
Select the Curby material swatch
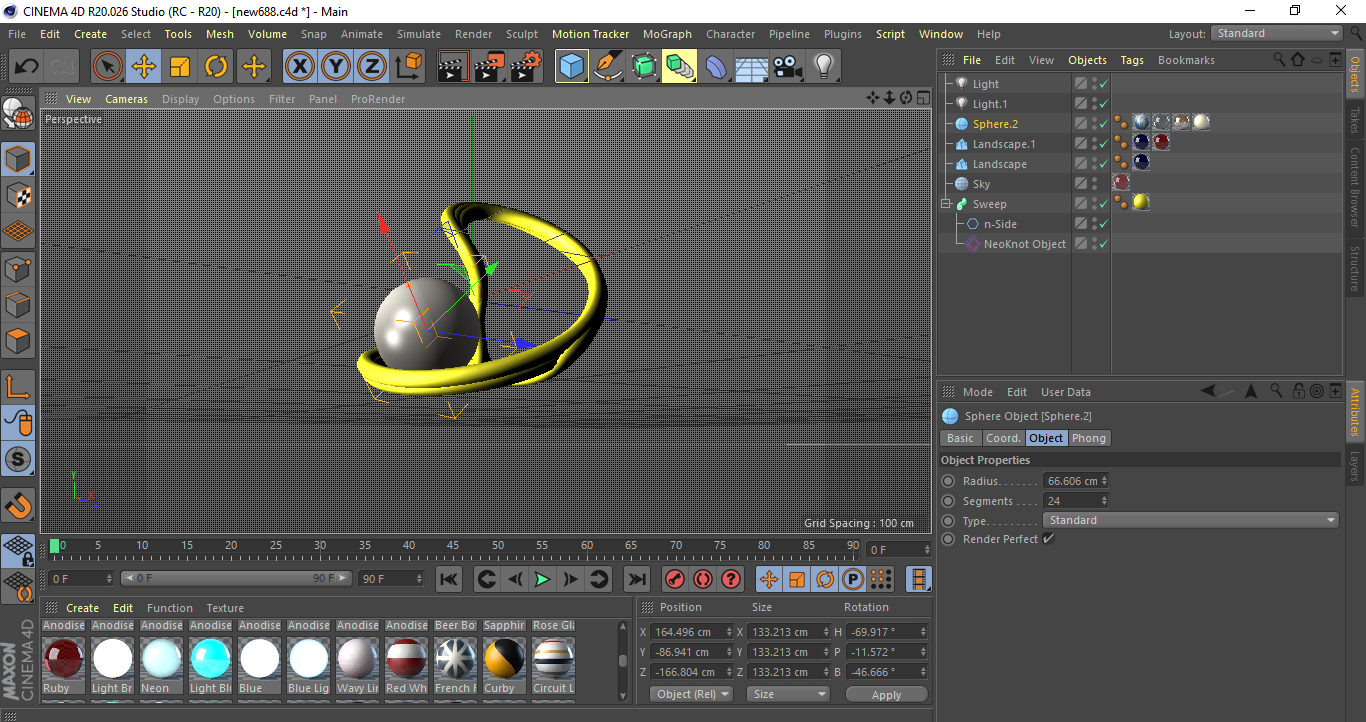pyautogui.click(x=504, y=659)
